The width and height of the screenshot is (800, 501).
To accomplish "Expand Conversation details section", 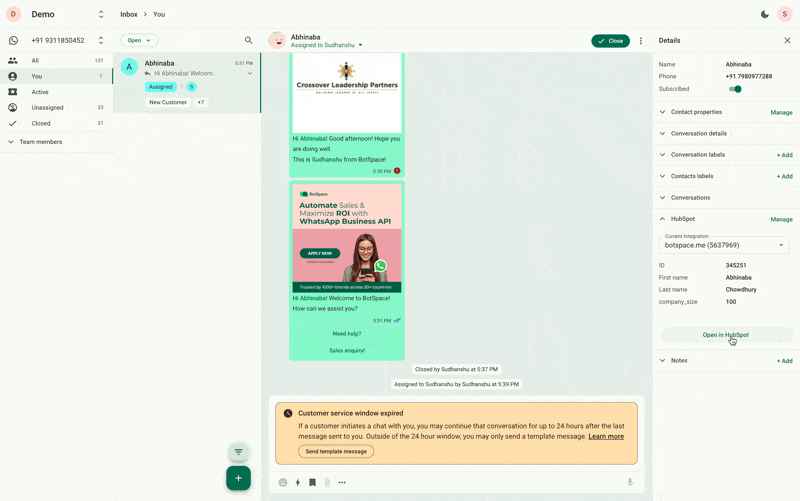I will click(x=662, y=133).
